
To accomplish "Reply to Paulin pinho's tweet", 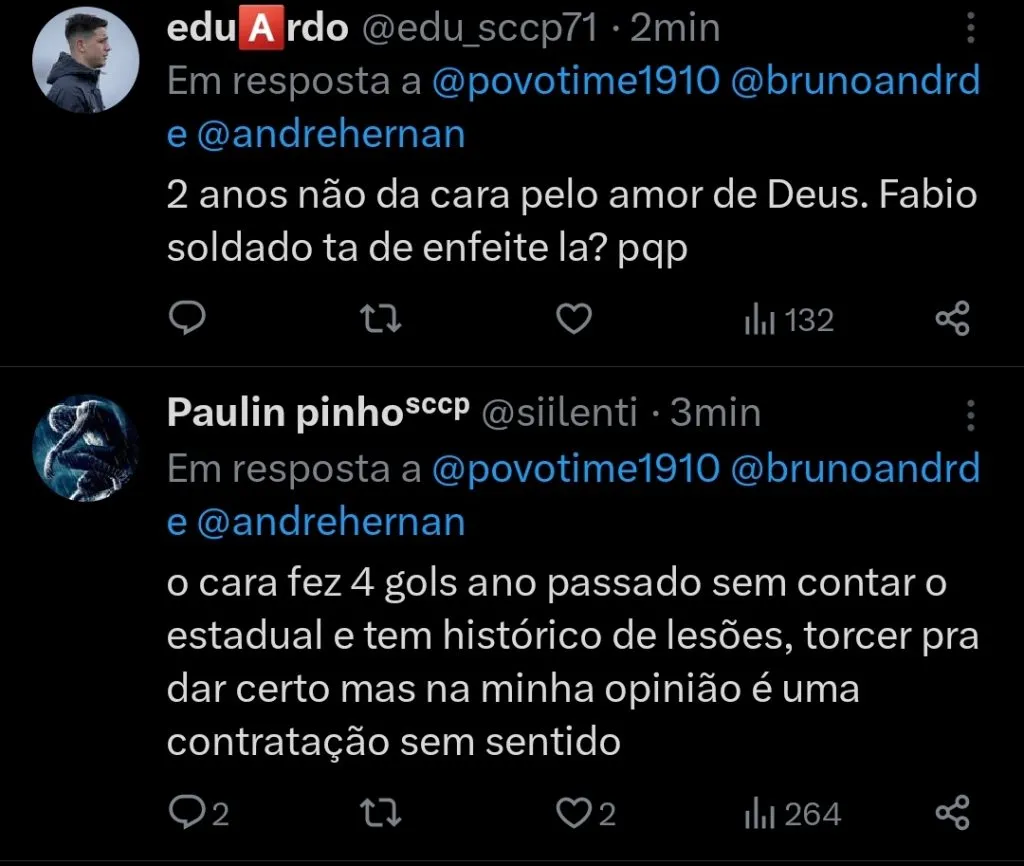I will (x=190, y=813).
